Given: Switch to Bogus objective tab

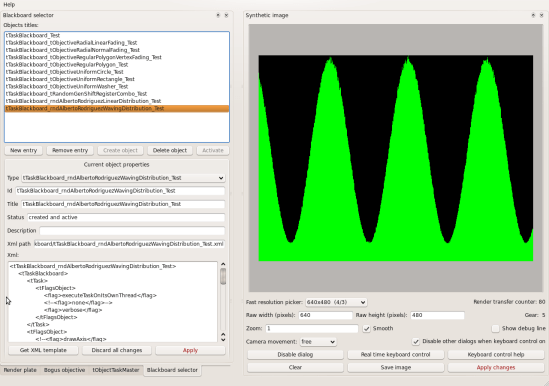Looking at the screenshot, I should (x=64, y=370).
